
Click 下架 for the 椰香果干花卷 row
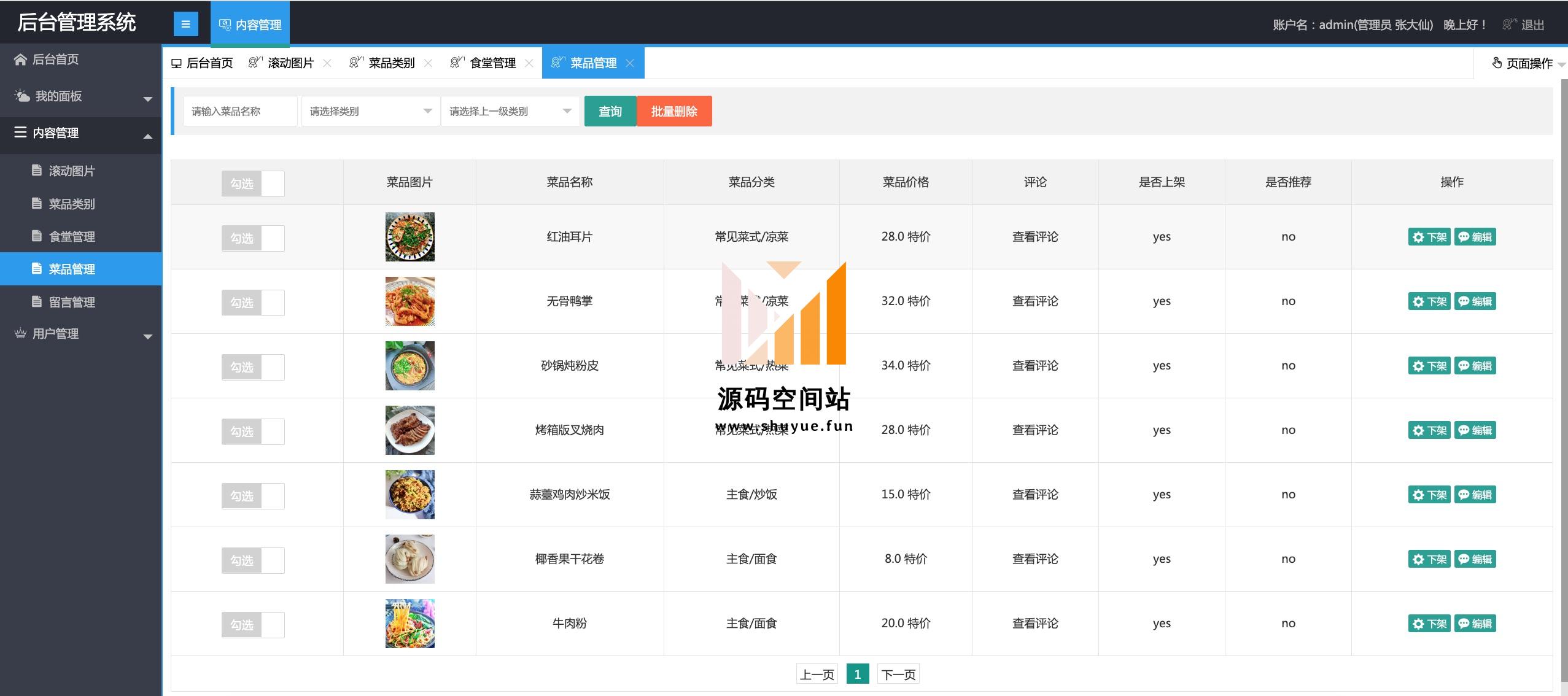click(1429, 559)
